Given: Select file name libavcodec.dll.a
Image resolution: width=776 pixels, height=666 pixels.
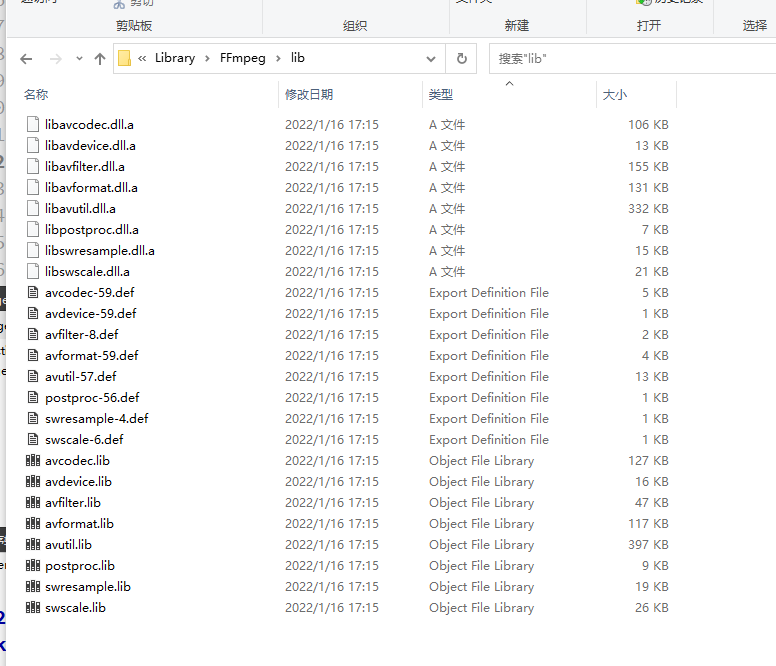Looking at the screenshot, I should pos(89,125).
